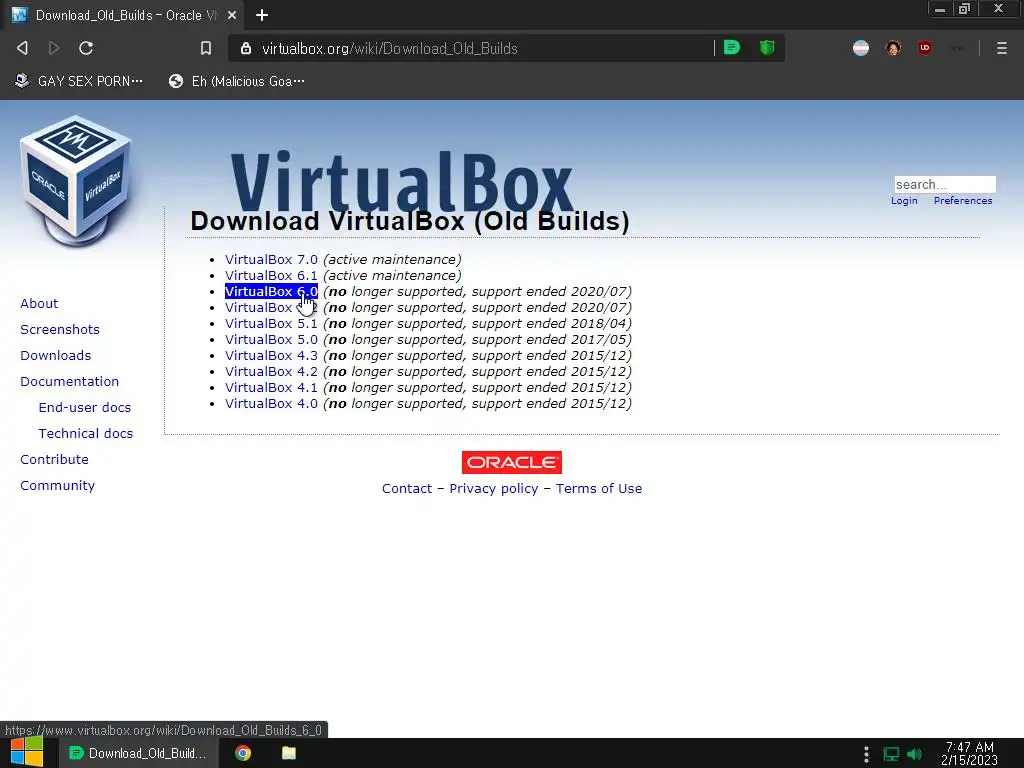Screen dimensions: 1024x768
Task: Bookmark this page with the bookmark icon
Action: [x=206, y=48]
